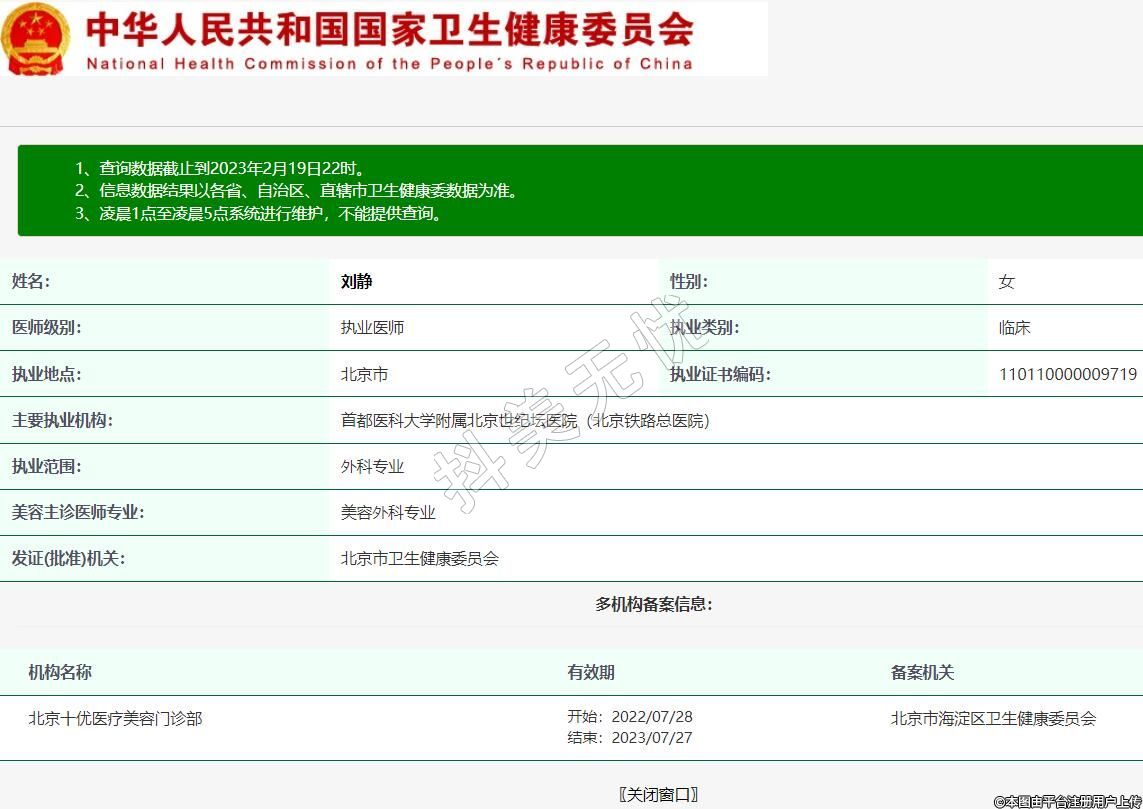Screen dimensions: 1143x809
Task: Select the doctor name 刘静
Action: pyautogui.click(x=356, y=282)
